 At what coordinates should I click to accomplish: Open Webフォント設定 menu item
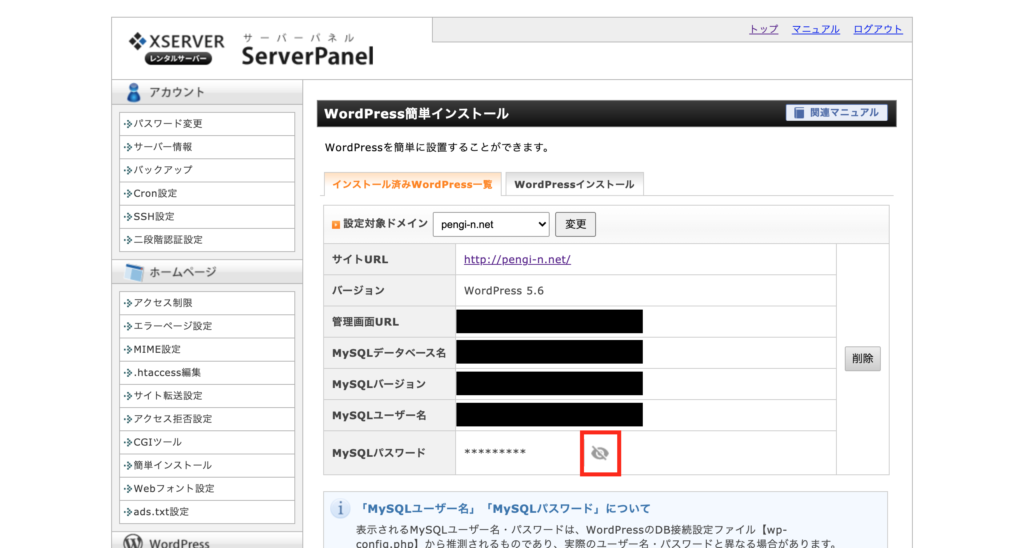pos(207,489)
